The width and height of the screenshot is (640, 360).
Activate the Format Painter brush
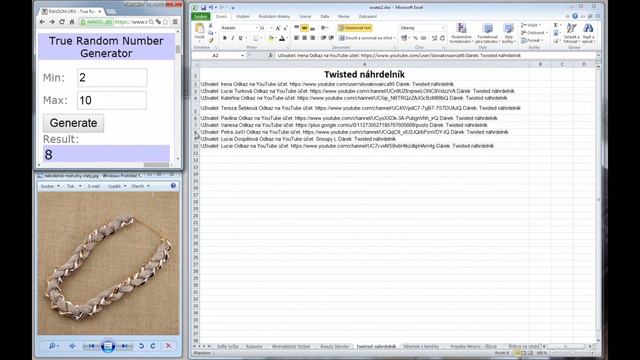tap(211, 40)
